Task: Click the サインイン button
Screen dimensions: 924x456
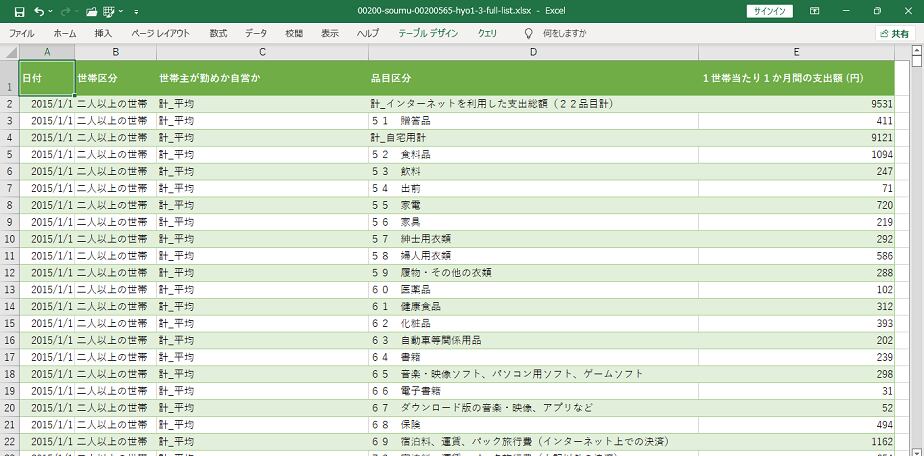Action: coord(769,11)
